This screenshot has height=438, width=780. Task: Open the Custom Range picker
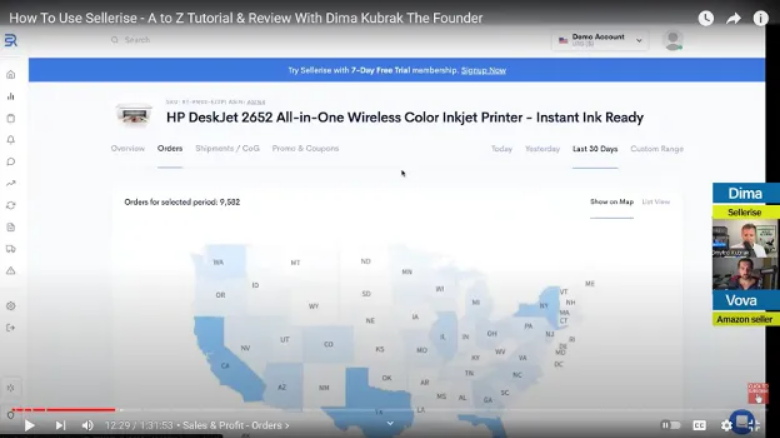[x=657, y=149]
